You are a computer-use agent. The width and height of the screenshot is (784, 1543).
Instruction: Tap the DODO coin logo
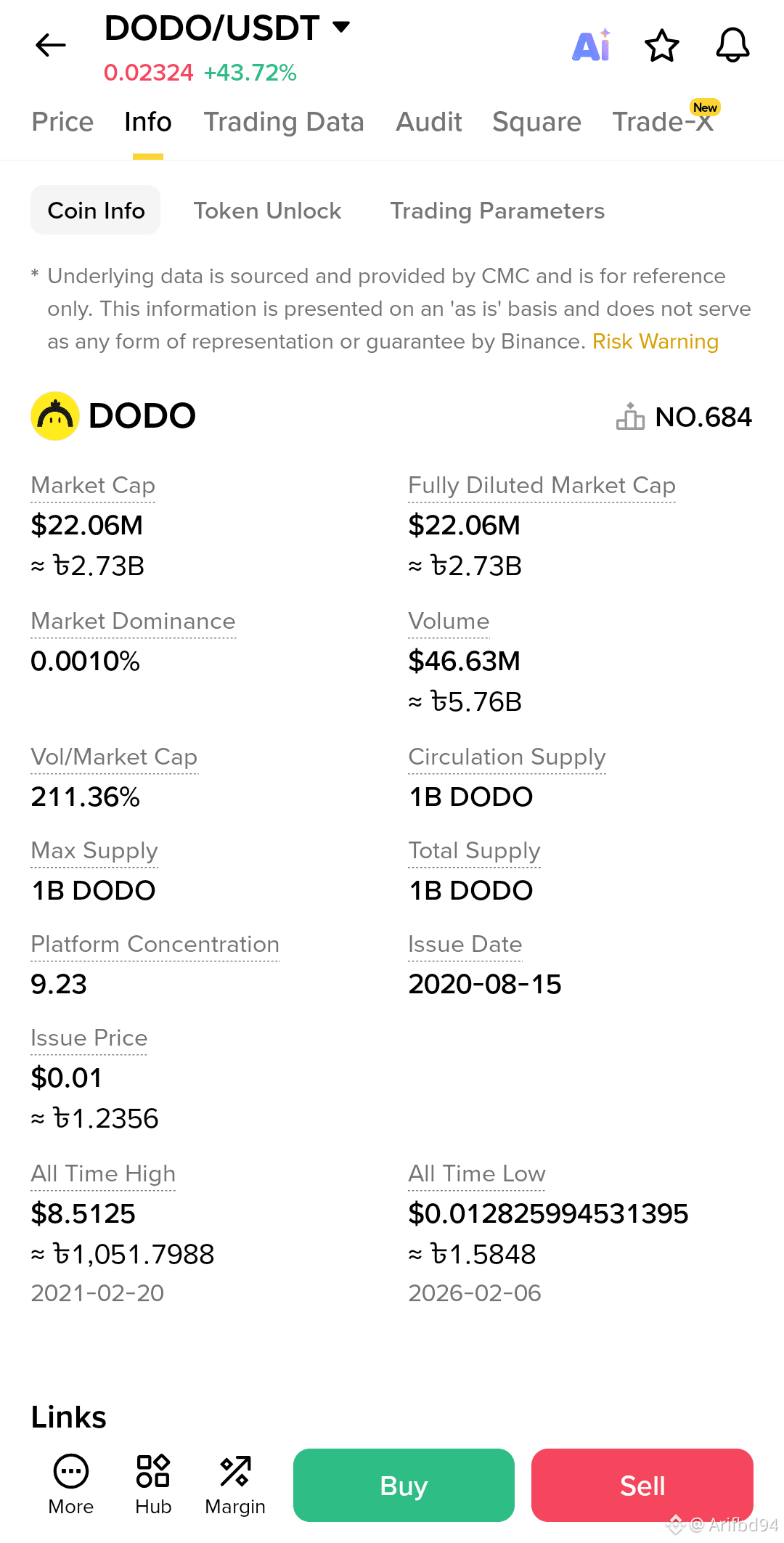[55, 416]
